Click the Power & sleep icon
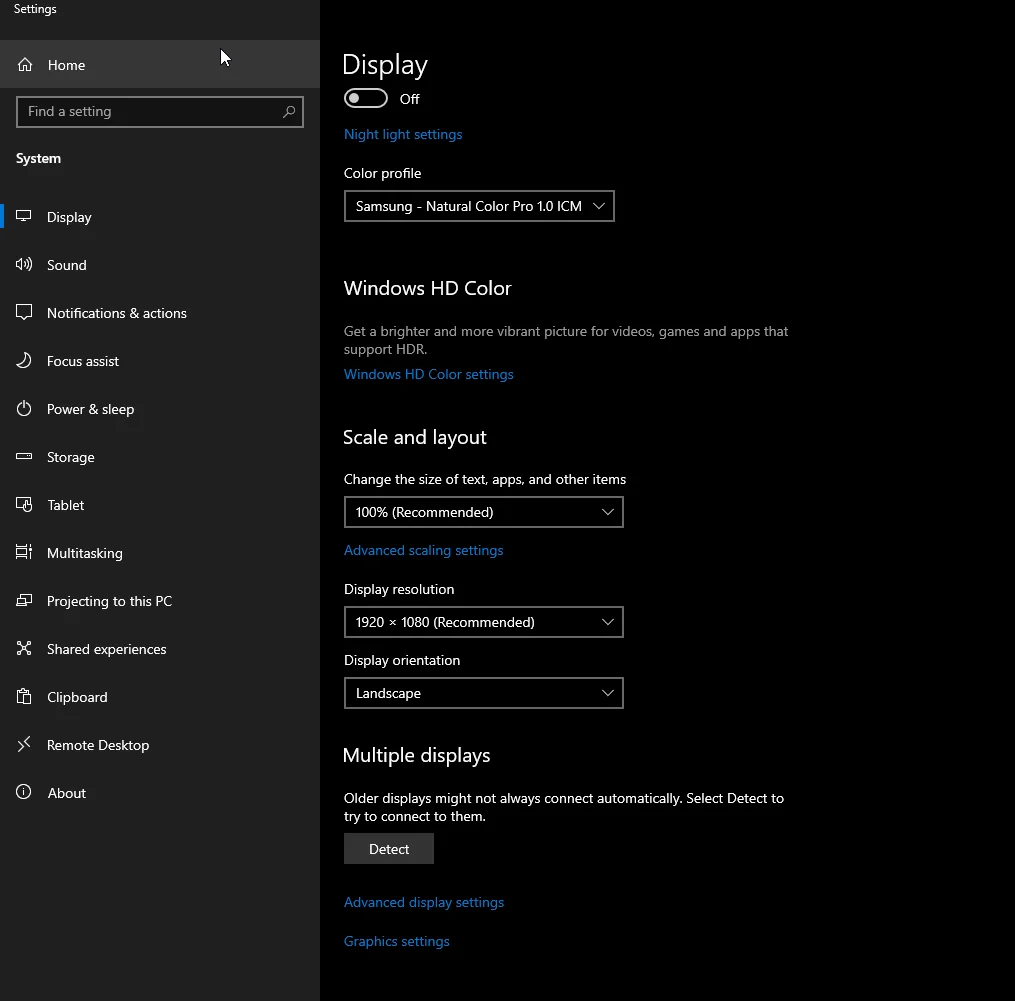 click(x=24, y=409)
